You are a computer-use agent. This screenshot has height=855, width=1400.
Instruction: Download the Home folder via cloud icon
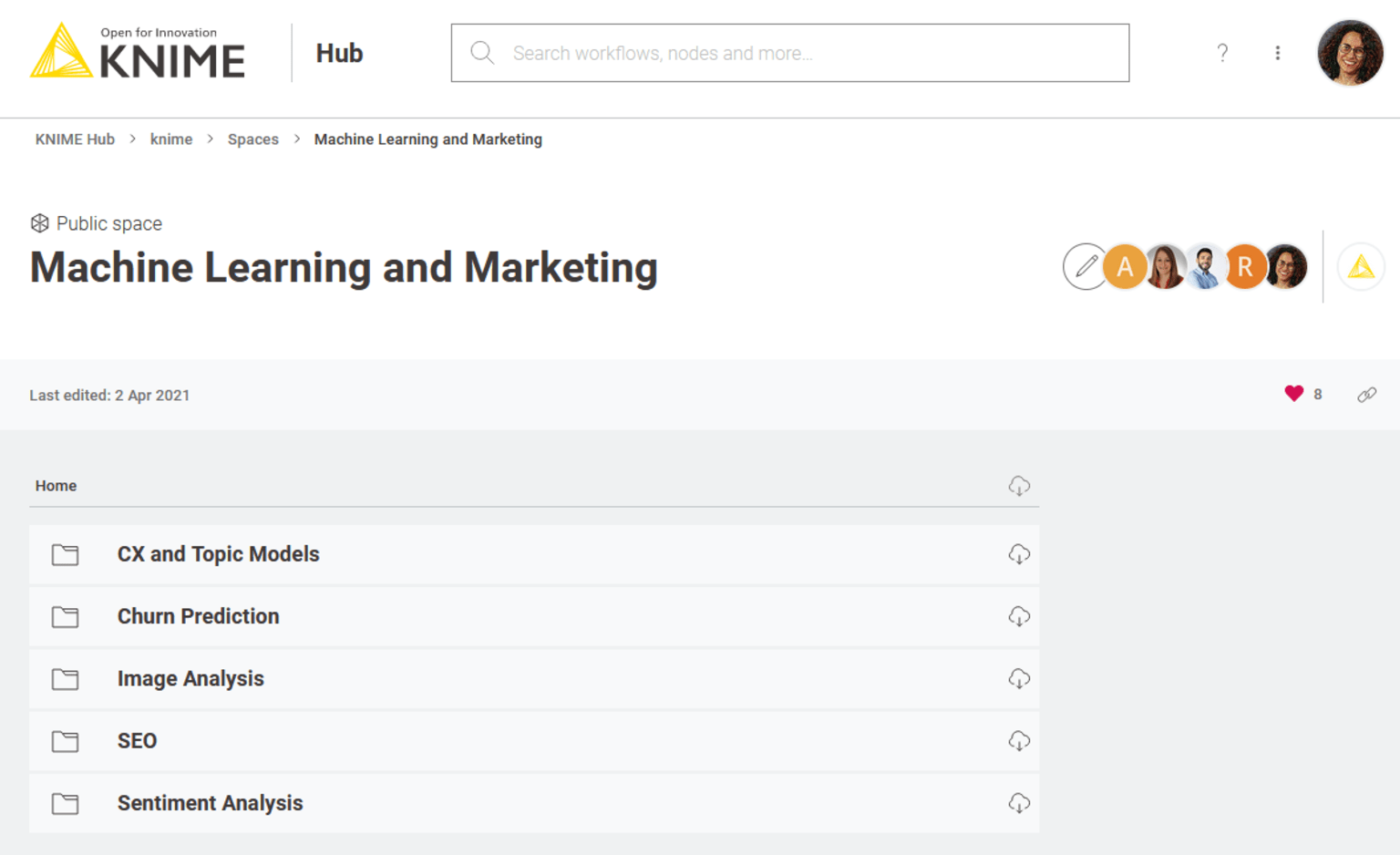coord(1019,486)
